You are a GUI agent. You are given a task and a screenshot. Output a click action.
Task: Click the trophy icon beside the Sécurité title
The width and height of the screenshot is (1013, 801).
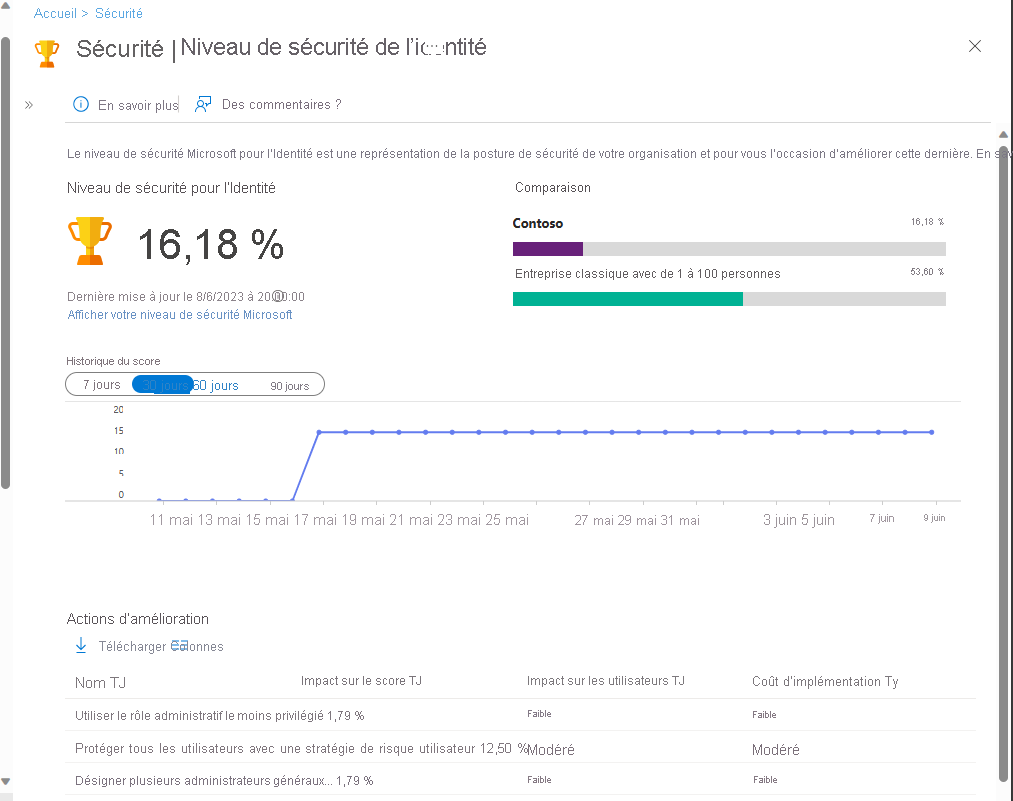(x=46, y=52)
